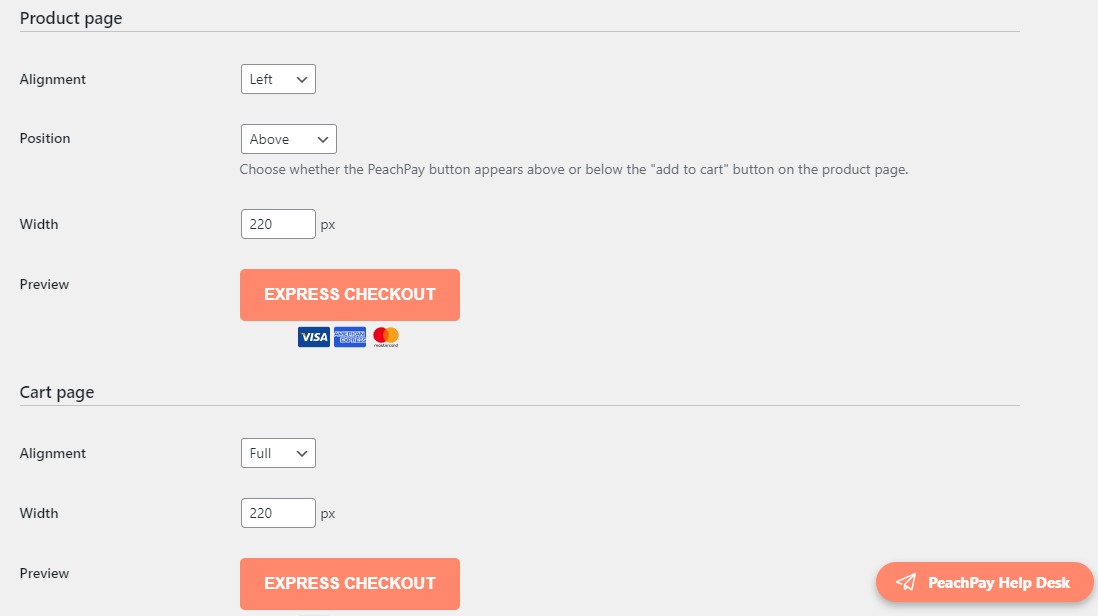The image size is (1098, 616).
Task: Click the Product page Express Checkout preview button
Action: 350,295
